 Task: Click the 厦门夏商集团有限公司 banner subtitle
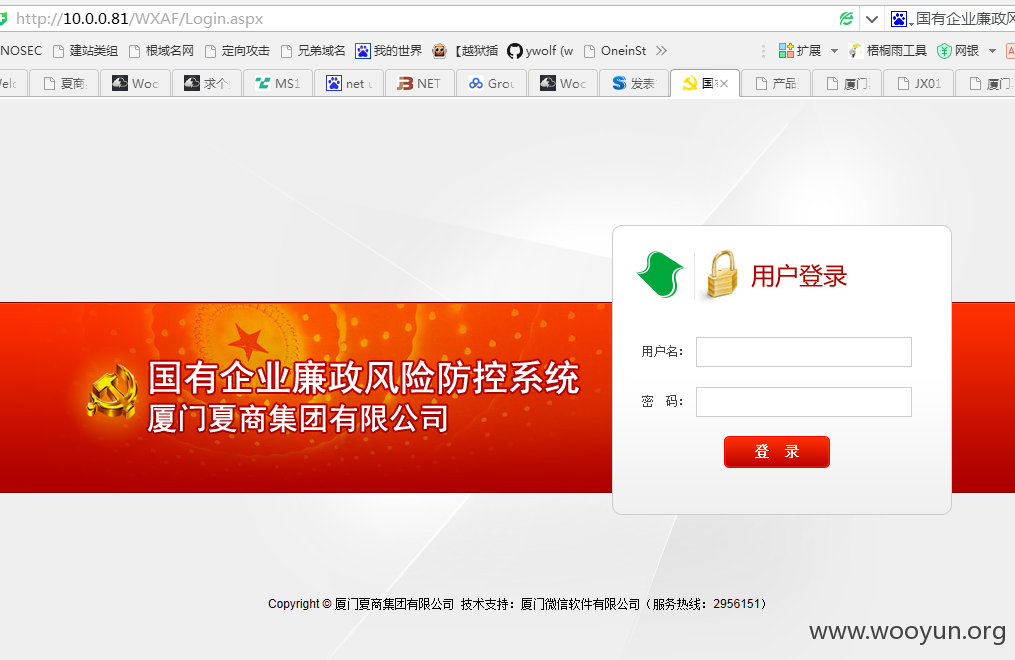pos(298,418)
